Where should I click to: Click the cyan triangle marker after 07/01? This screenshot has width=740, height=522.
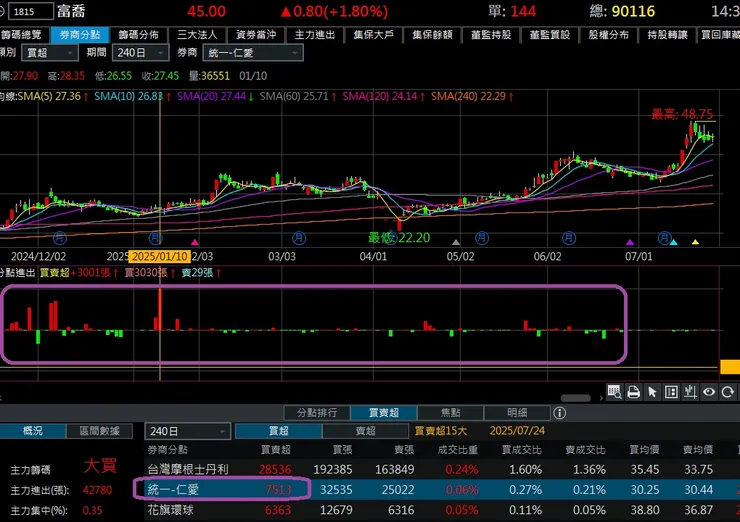(673, 242)
